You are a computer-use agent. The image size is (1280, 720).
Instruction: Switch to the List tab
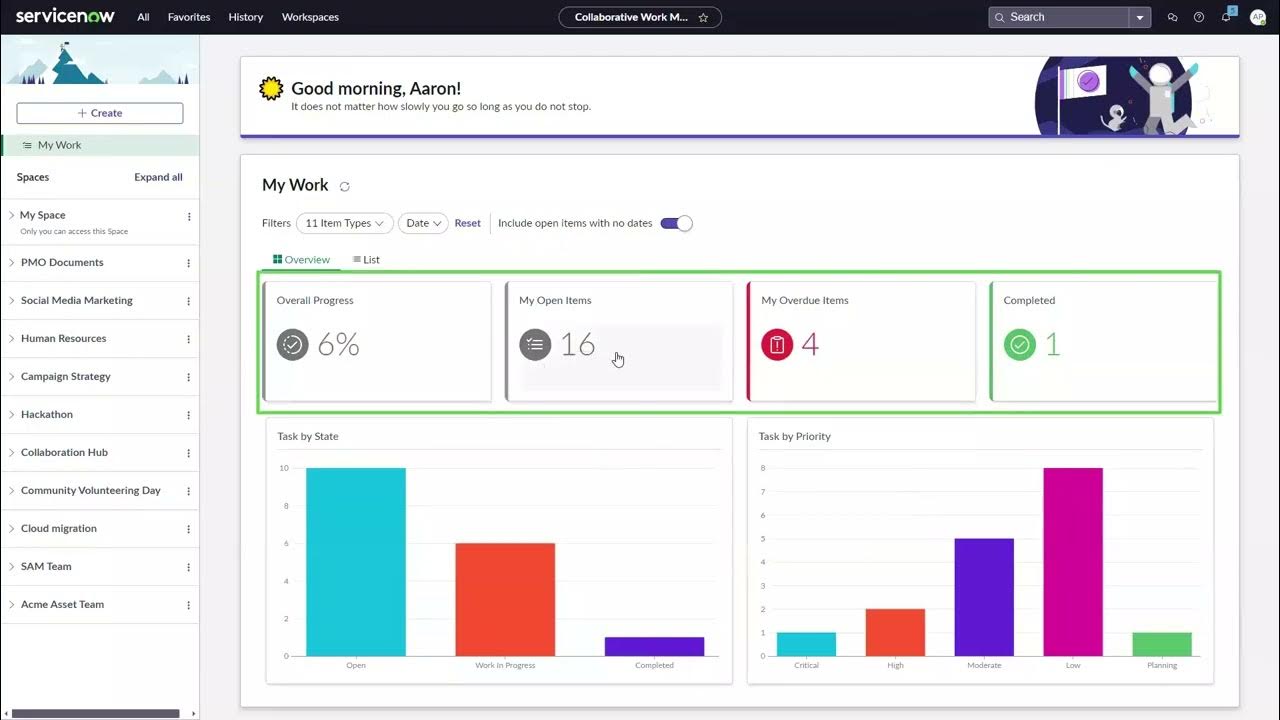click(365, 259)
